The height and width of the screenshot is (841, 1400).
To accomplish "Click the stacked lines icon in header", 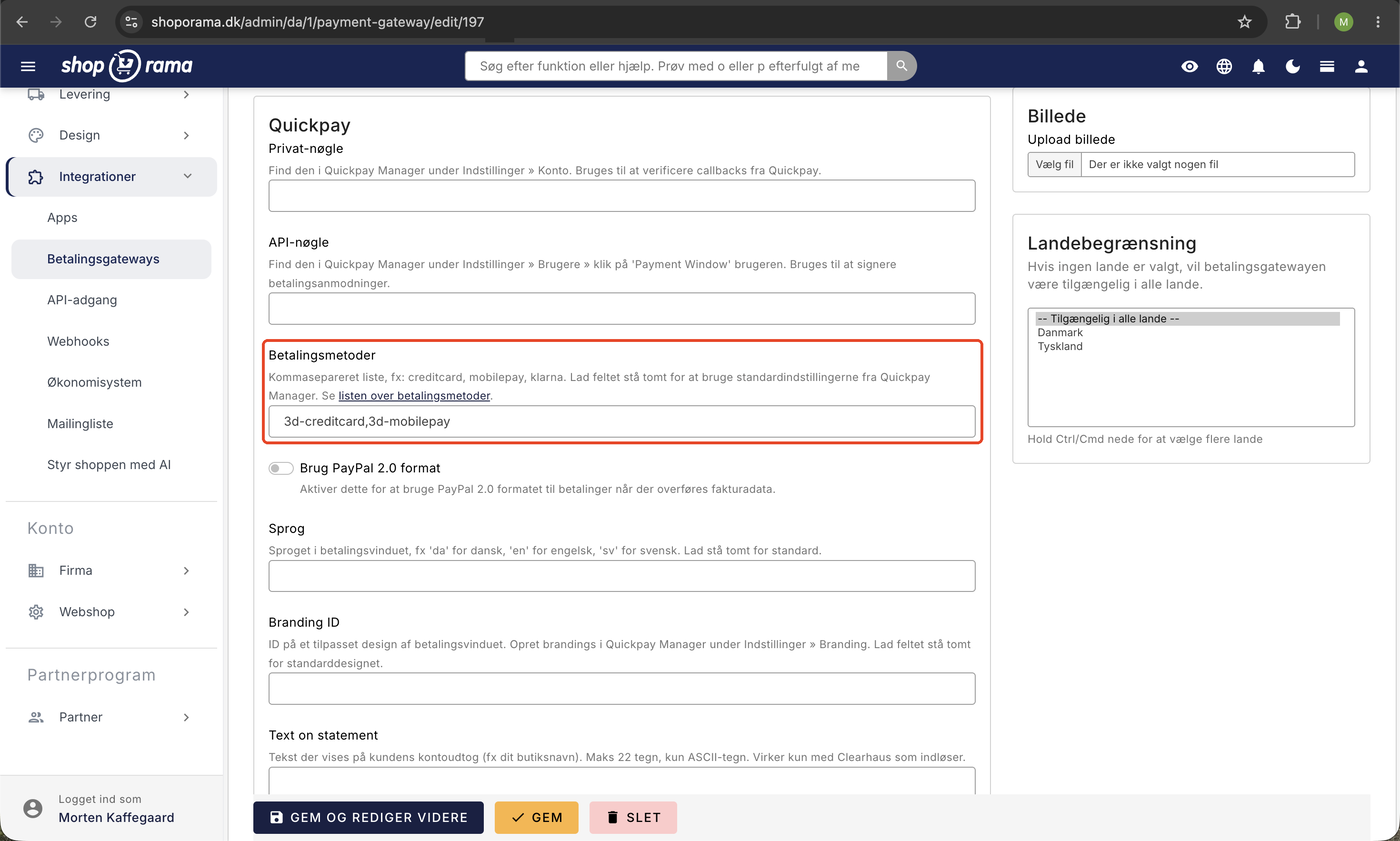I will 1327,66.
